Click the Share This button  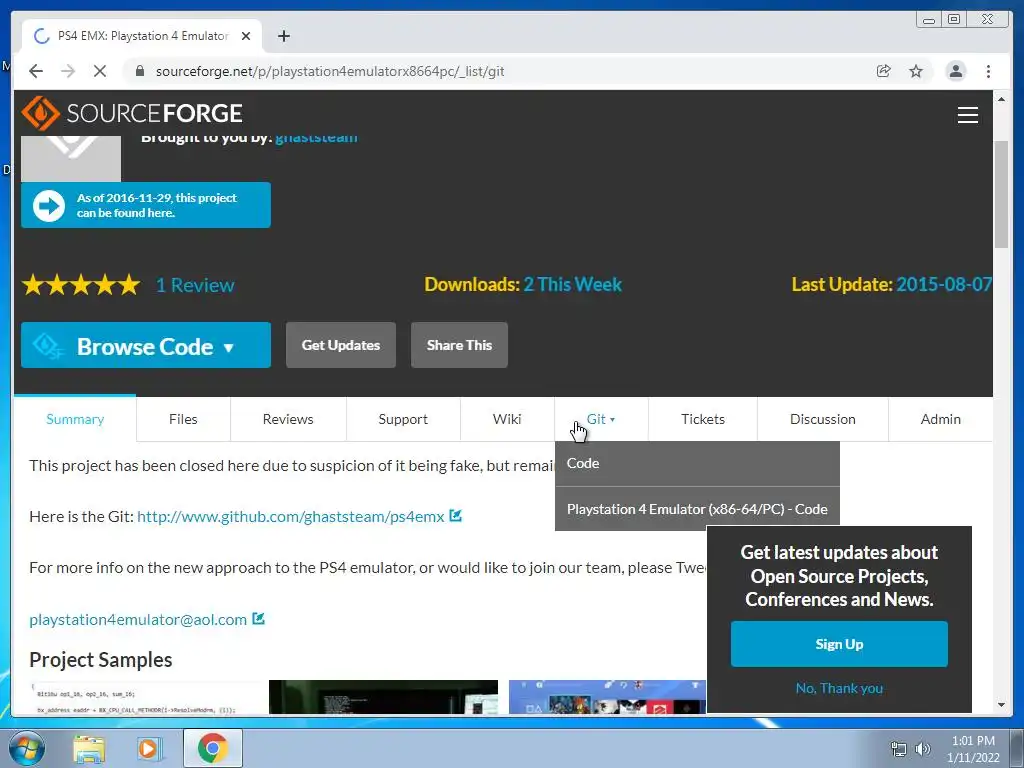[459, 345]
